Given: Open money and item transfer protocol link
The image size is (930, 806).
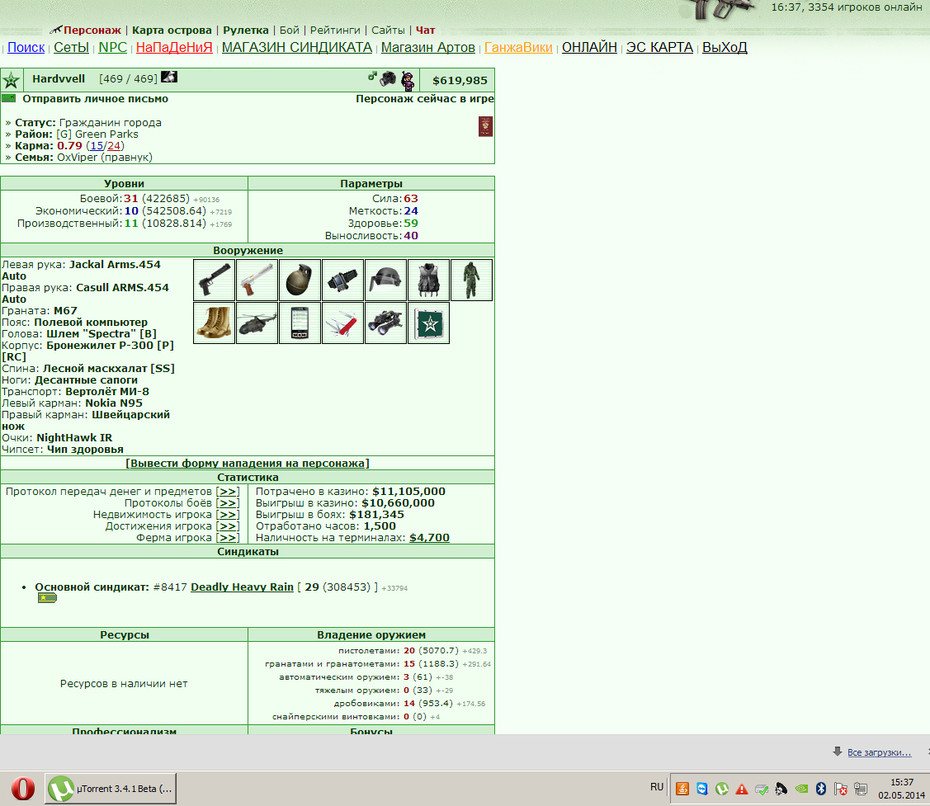Looking at the screenshot, I should point(228,492).
